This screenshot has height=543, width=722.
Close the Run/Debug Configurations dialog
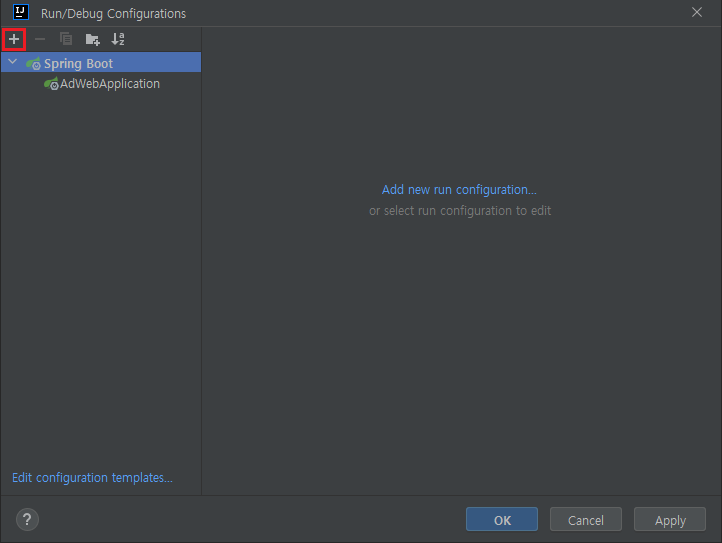tap(697, 12)
